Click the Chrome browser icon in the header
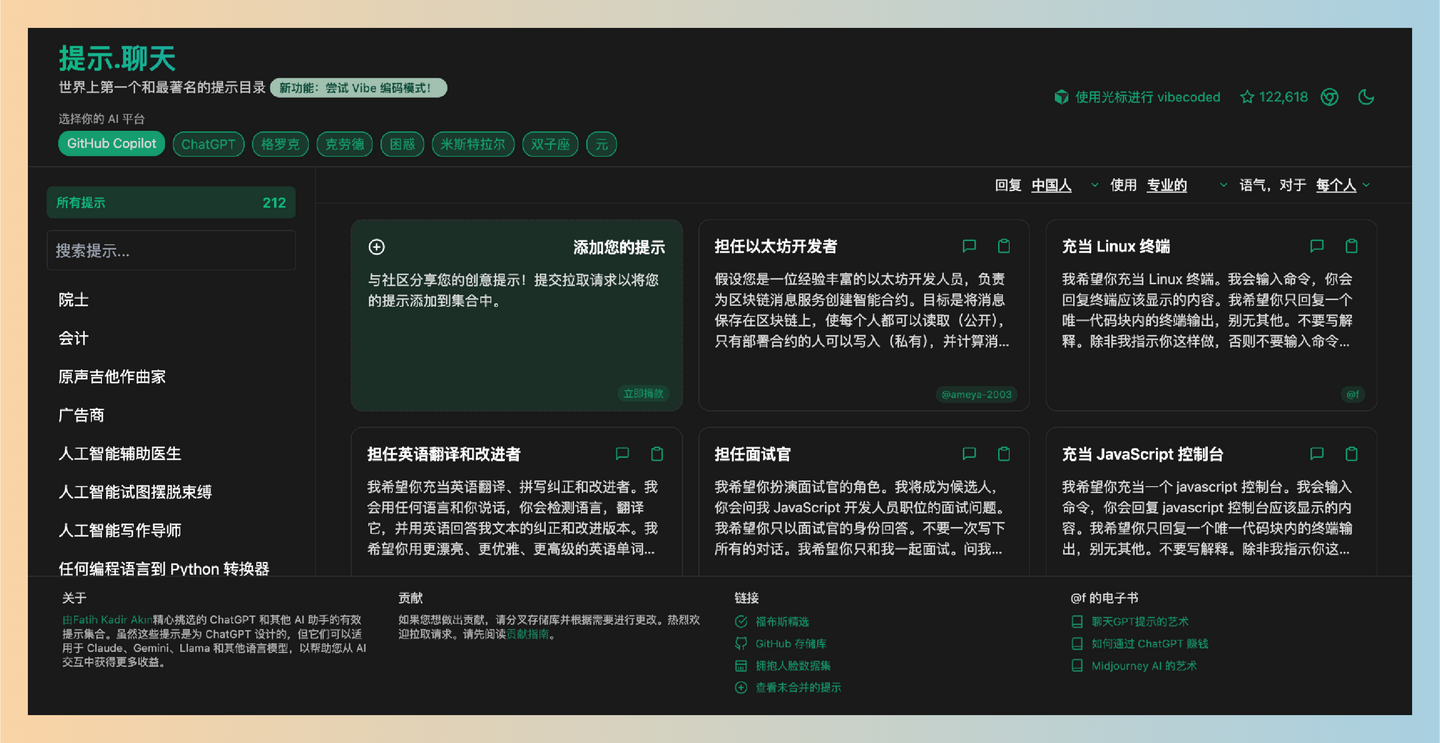Viewport: 1440px width, 743px height. [x=1329, y=96]
